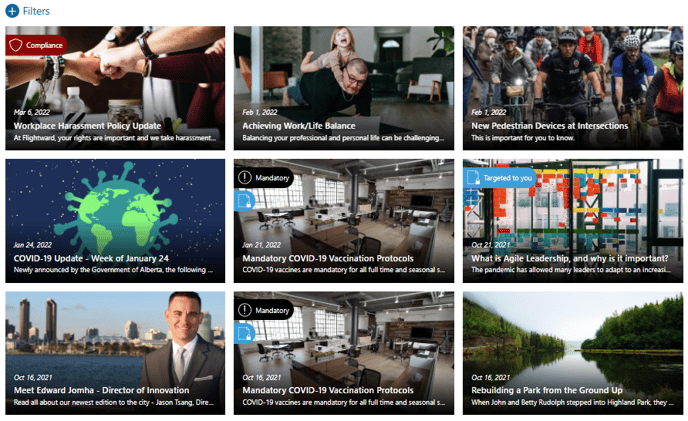
Task: Click the Filters plus icon
Action: pos(12,11)
